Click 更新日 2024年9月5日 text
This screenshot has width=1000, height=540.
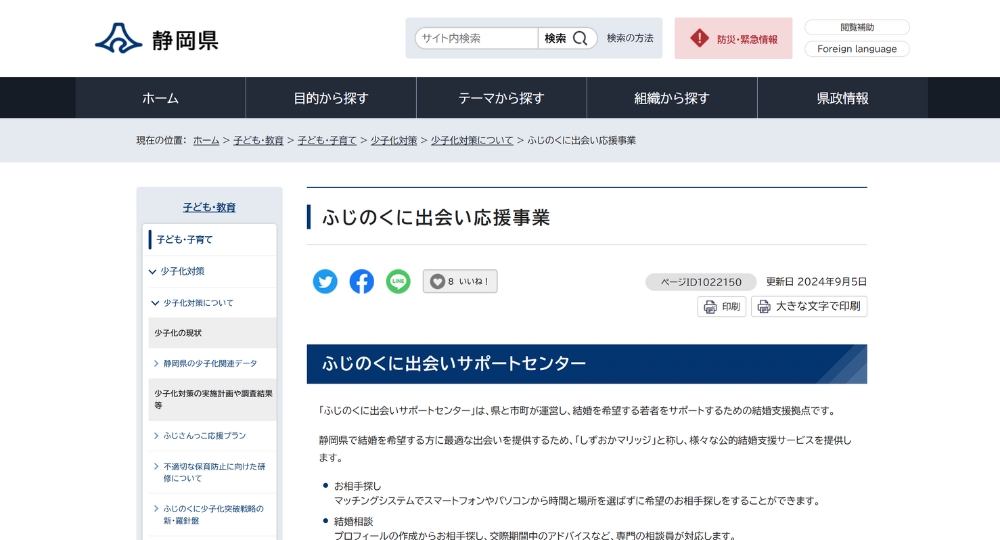point(816,282)
